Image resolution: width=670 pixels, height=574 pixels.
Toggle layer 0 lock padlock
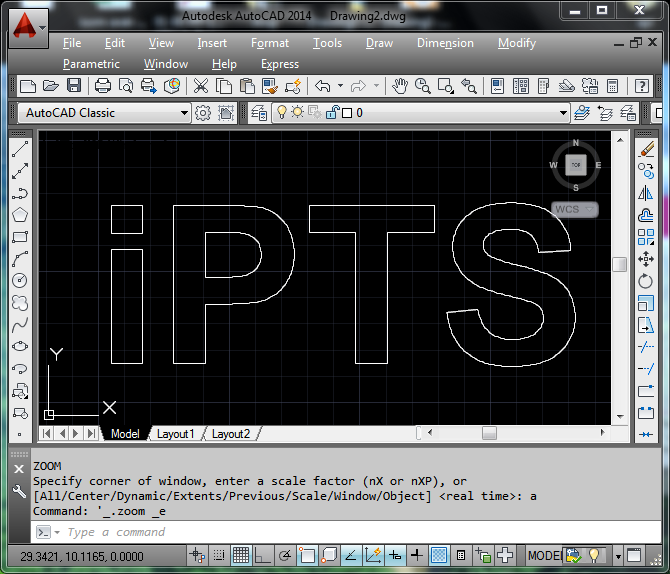pos(332,112)
